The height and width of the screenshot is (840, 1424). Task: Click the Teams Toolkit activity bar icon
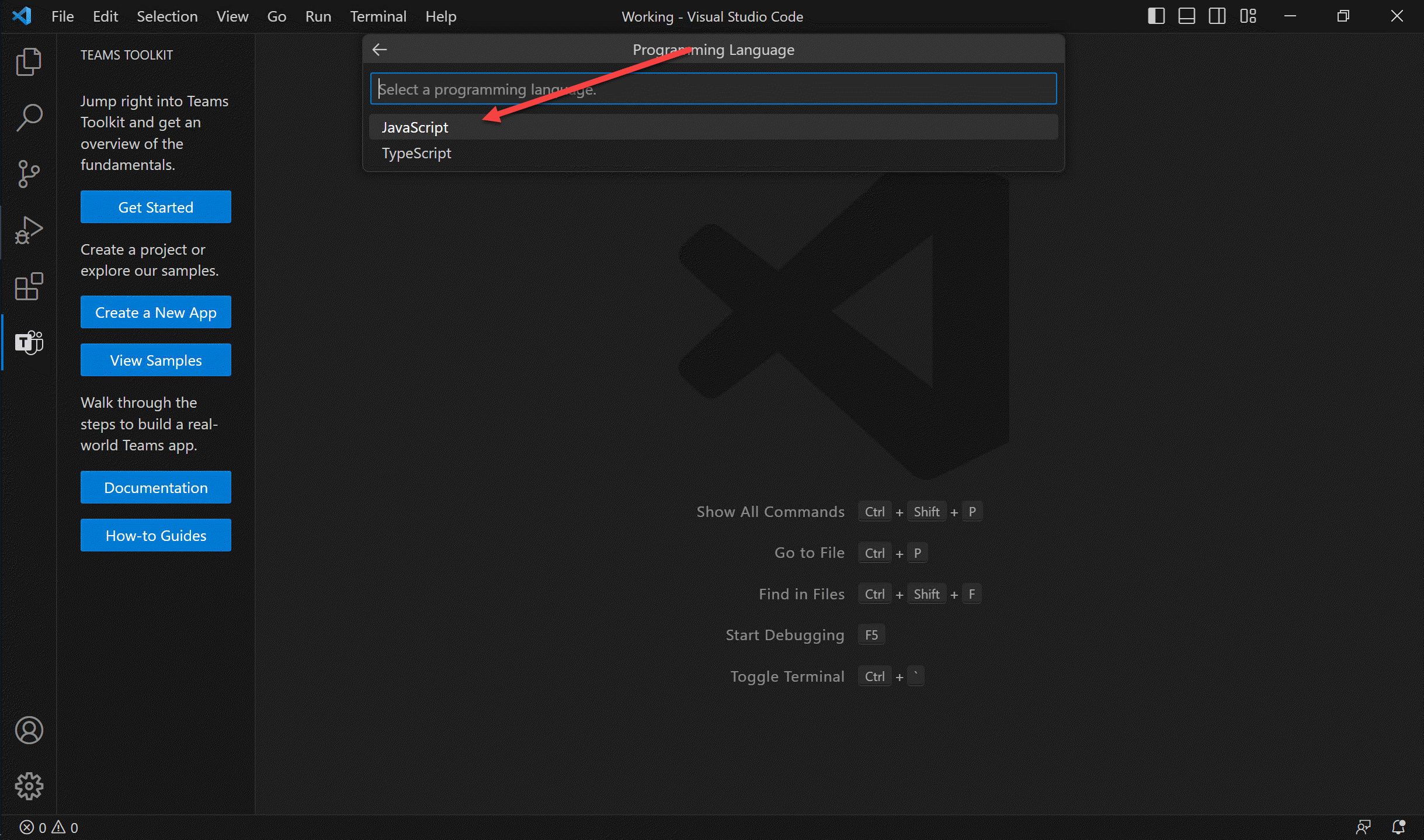(x=29, y=342)
